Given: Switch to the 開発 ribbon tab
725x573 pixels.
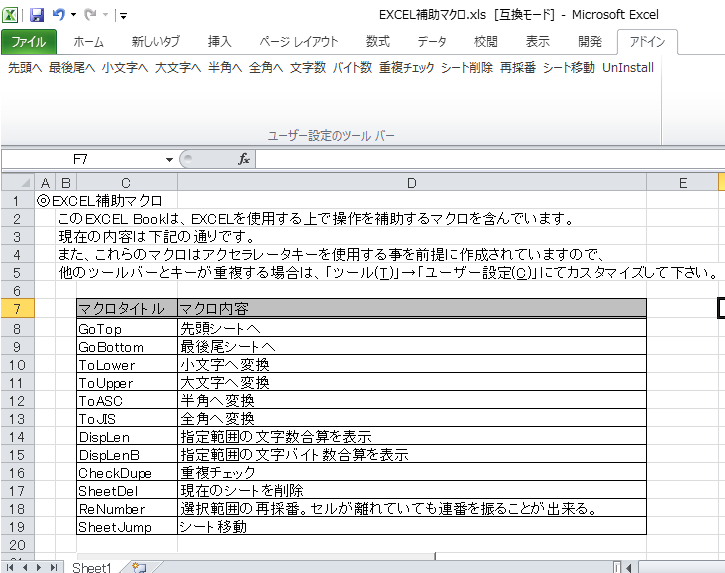Looking at the screenshot, I should pos(590,42).
